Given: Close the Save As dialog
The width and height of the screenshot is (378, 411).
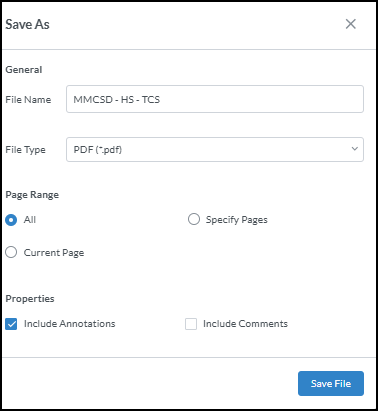Looking at the screenshot, I should 351,24.
